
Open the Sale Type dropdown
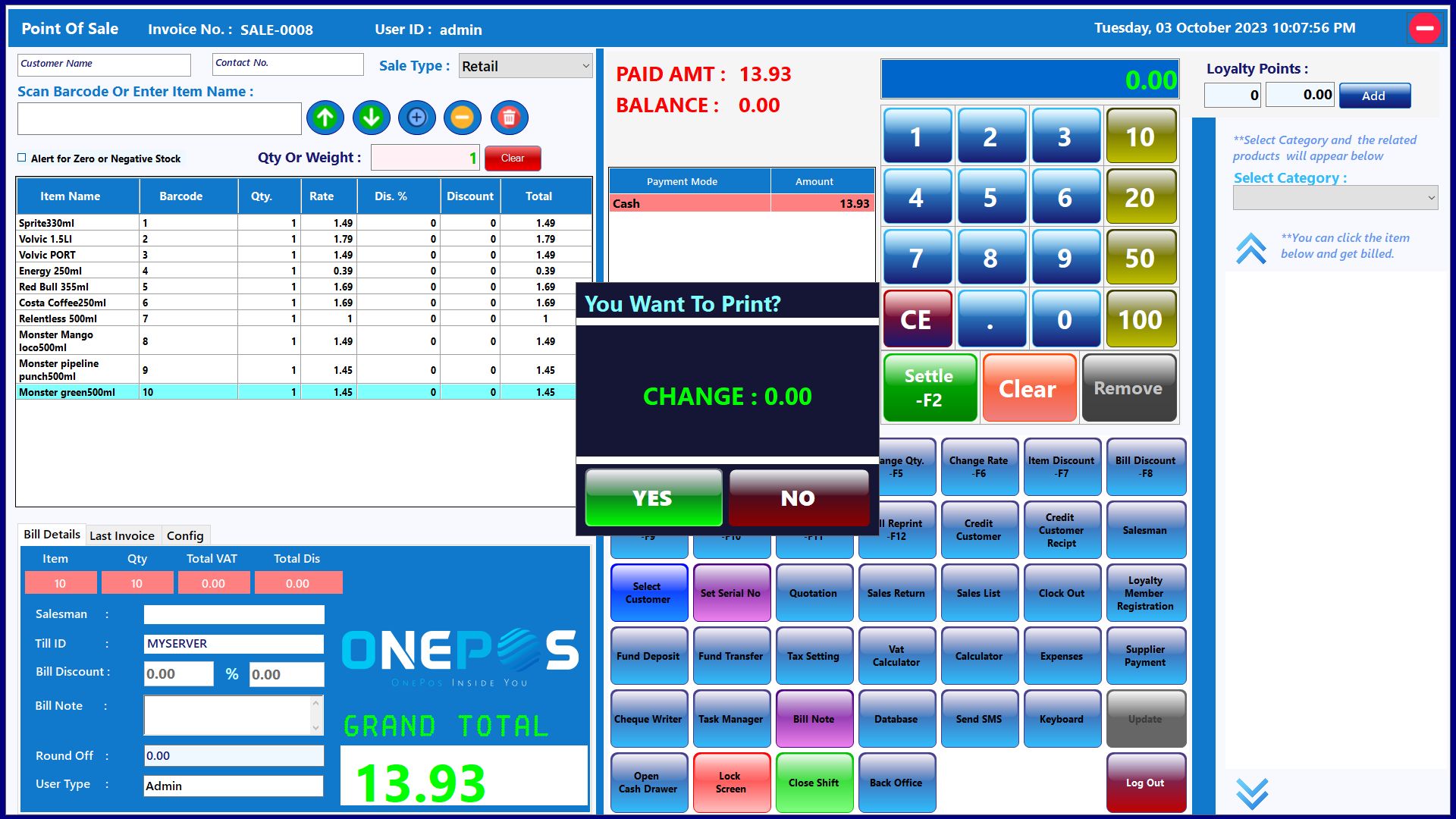click(526, 66)
